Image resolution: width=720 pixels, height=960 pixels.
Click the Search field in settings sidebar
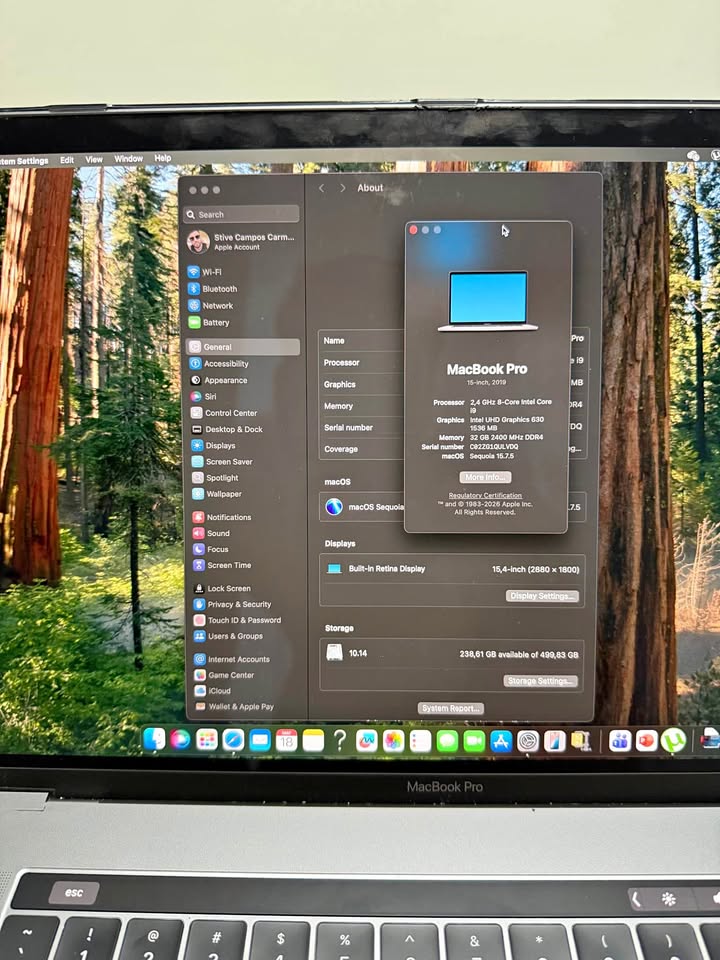241,214
